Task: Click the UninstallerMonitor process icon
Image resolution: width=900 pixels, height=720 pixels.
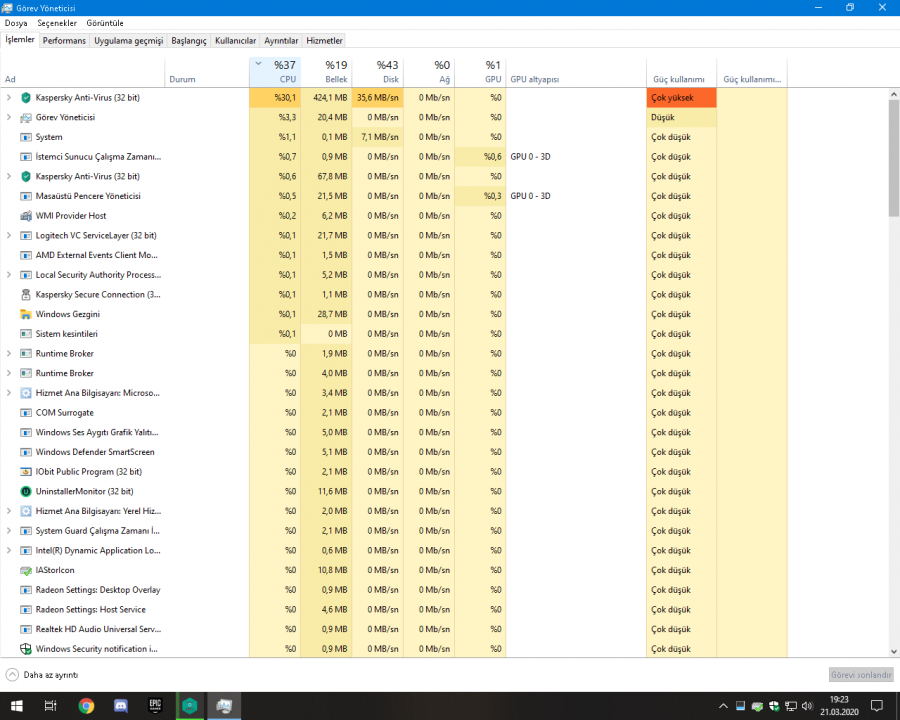Action: [26, 491]
